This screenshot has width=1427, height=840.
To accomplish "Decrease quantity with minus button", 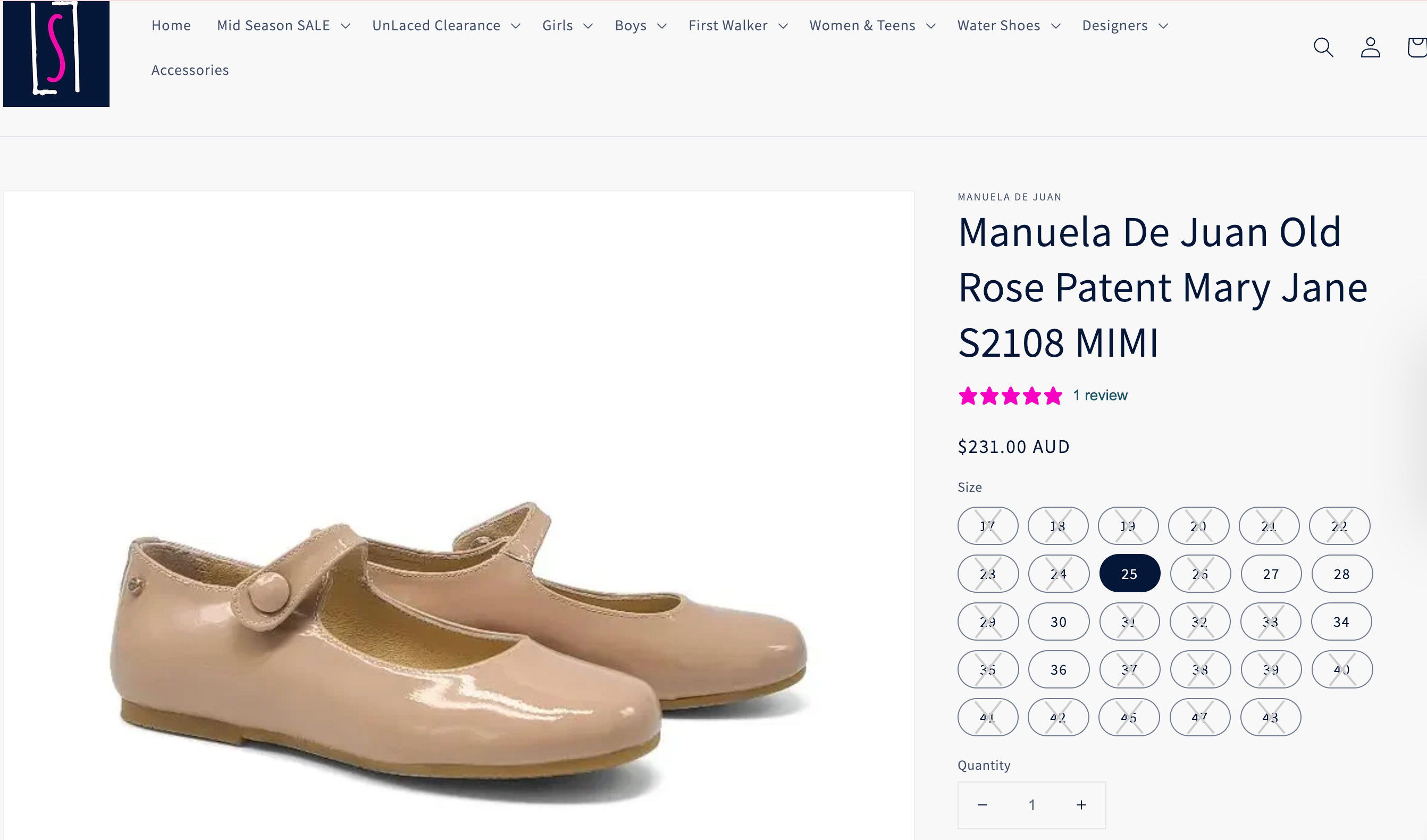I will click(983, 805).
